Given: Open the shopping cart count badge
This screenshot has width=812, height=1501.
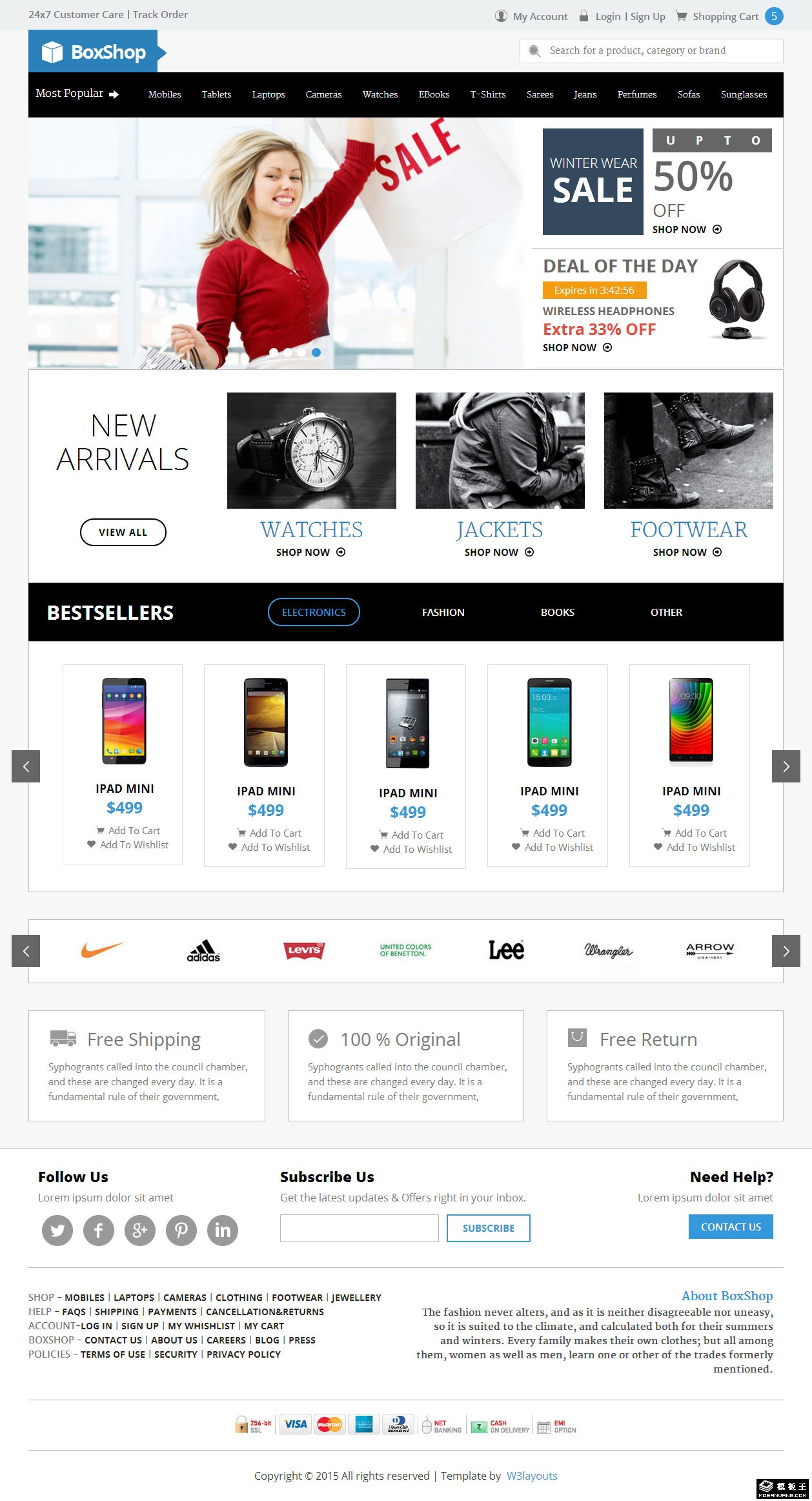Looking at the screenshot, I should click(774, 16).
